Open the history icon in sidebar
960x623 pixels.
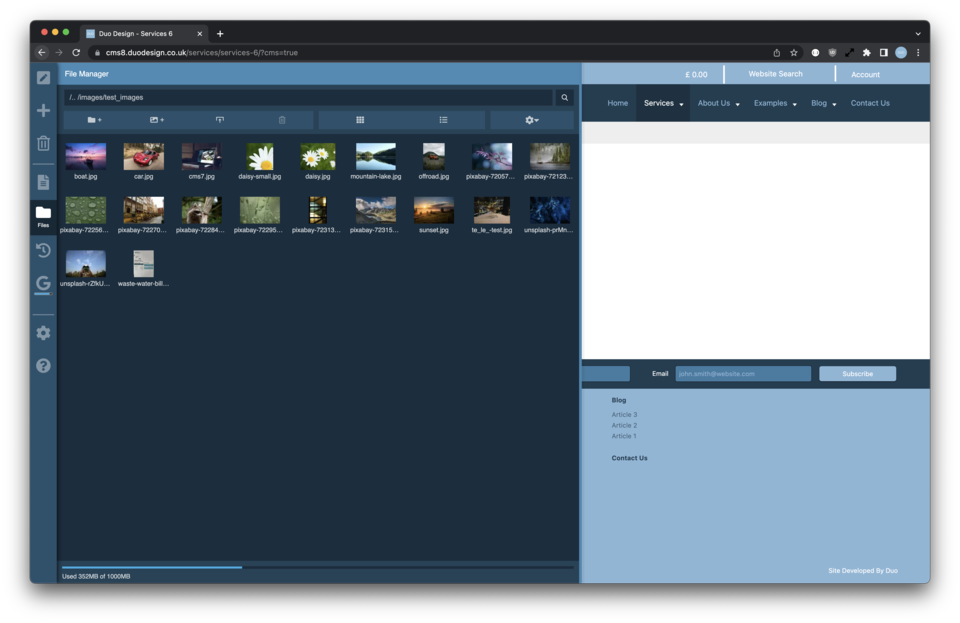point(43,251)
